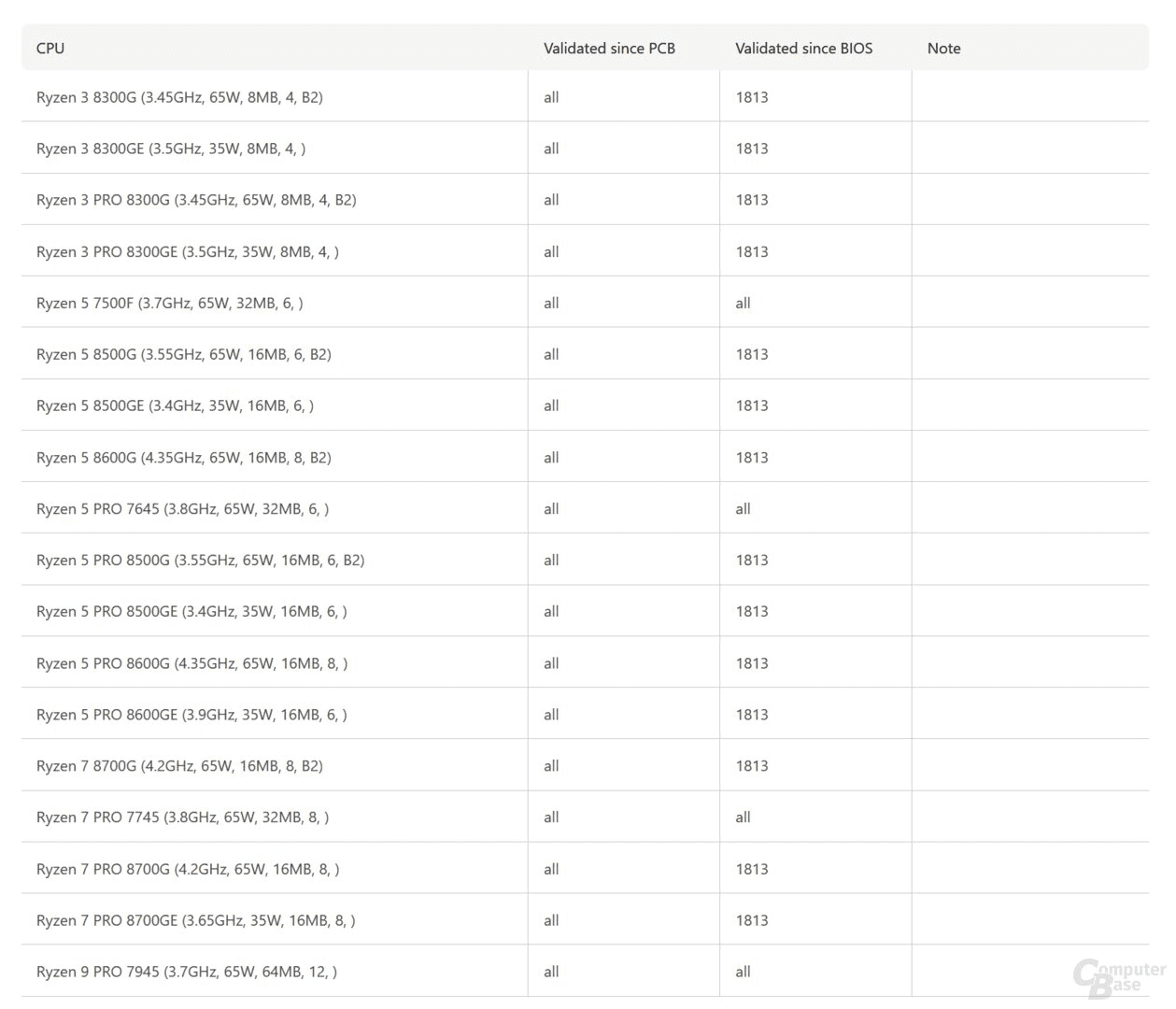1176x1009 pixels.
Task: Click the Ryzen 5 PRO 8500GE entry
Action: pyautogui.click(x=191, y=612)
